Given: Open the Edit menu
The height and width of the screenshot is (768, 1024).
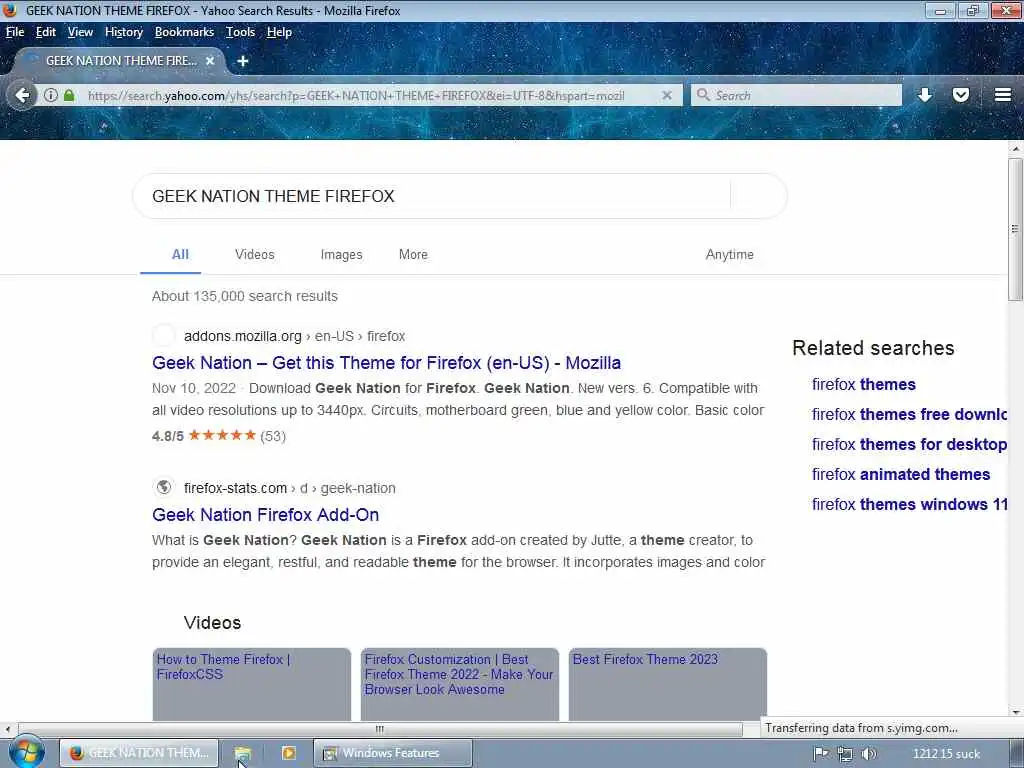Looking at the screenshot, I should 45,32.
